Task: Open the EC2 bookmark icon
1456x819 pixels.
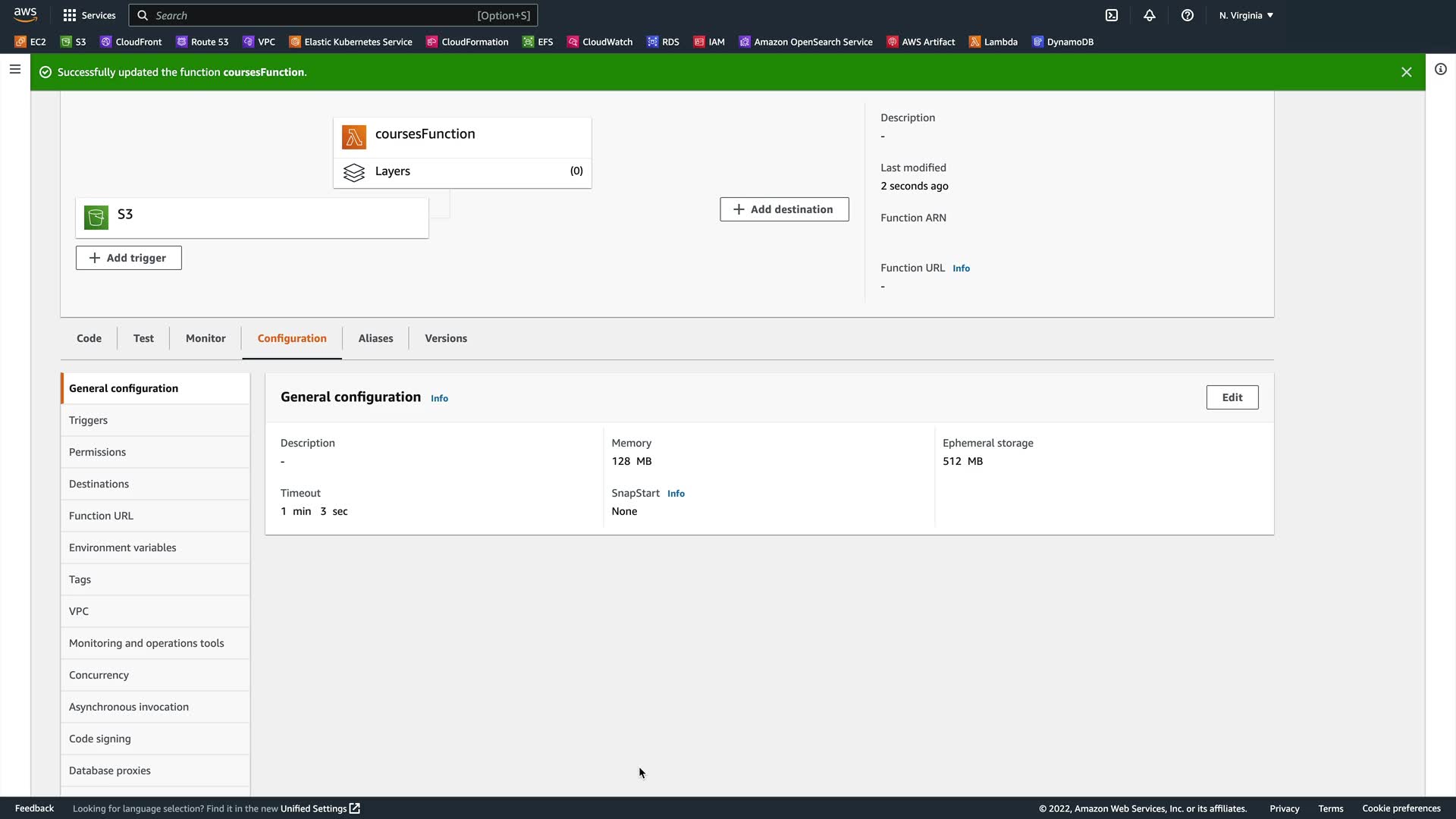Action: click(x=20, y=42)
